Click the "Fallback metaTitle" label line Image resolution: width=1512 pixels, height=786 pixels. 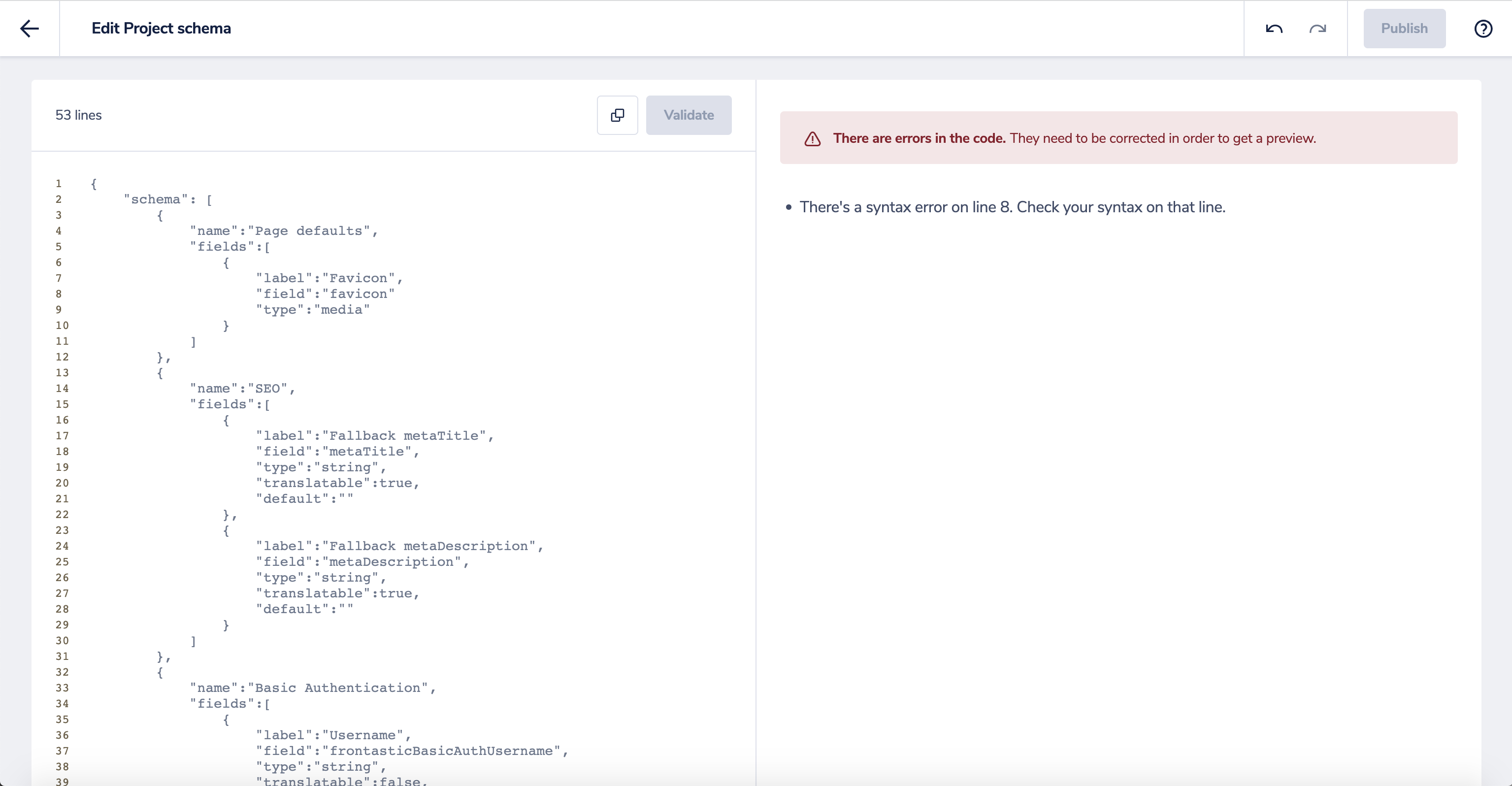(x=374, y=435)
